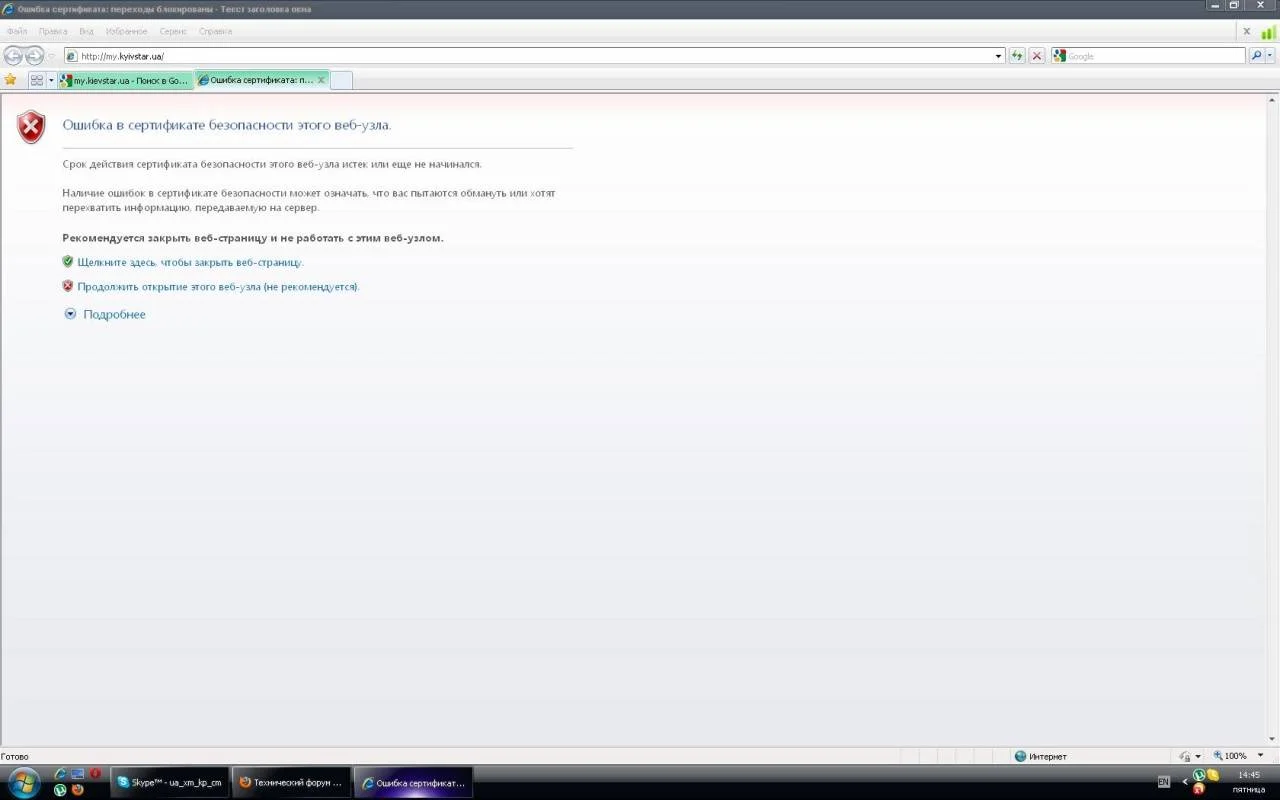Click the Internet Explorer icon in title bar
Viewport: 1280px width, 800px height.
click(x=8, y=8)
